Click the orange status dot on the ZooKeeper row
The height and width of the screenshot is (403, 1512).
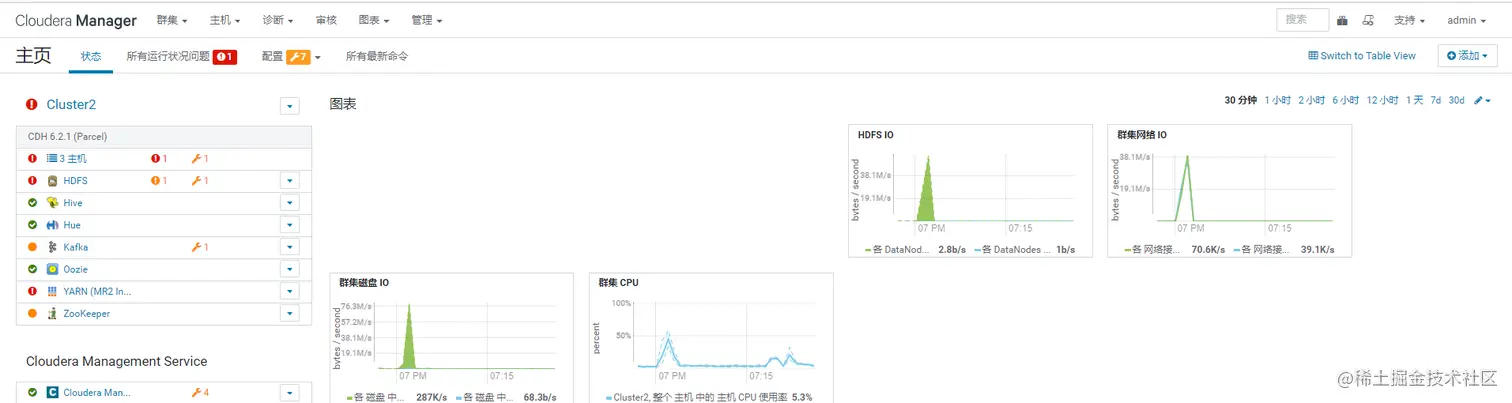(32, 313)
